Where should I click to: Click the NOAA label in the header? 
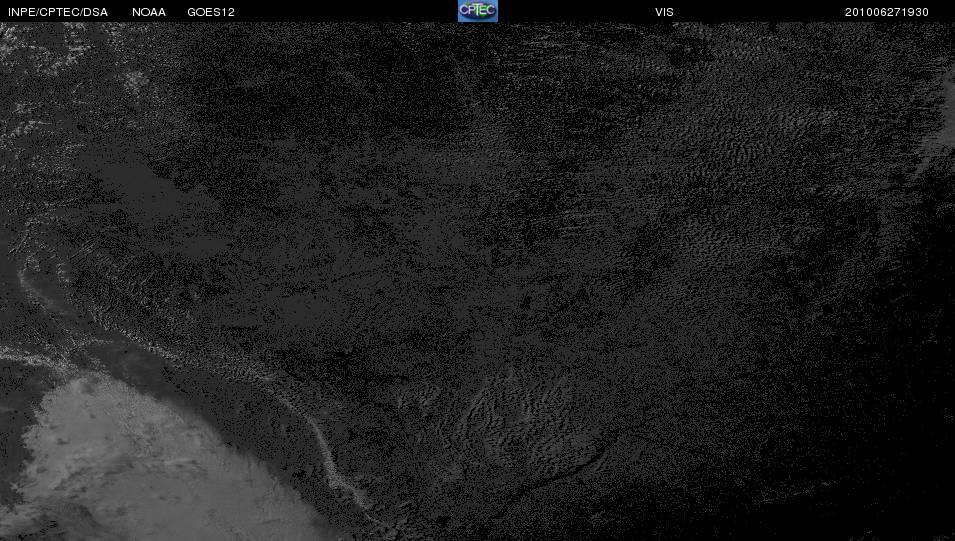point(149,12)
